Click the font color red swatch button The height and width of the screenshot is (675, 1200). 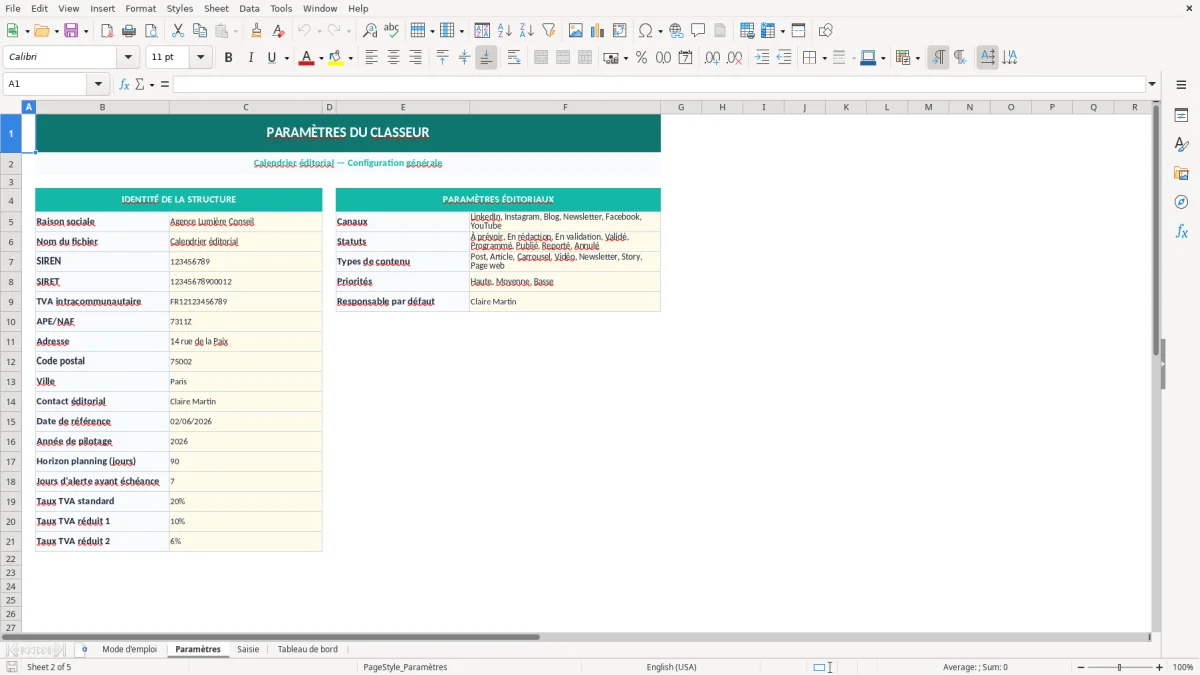(306, 58)
